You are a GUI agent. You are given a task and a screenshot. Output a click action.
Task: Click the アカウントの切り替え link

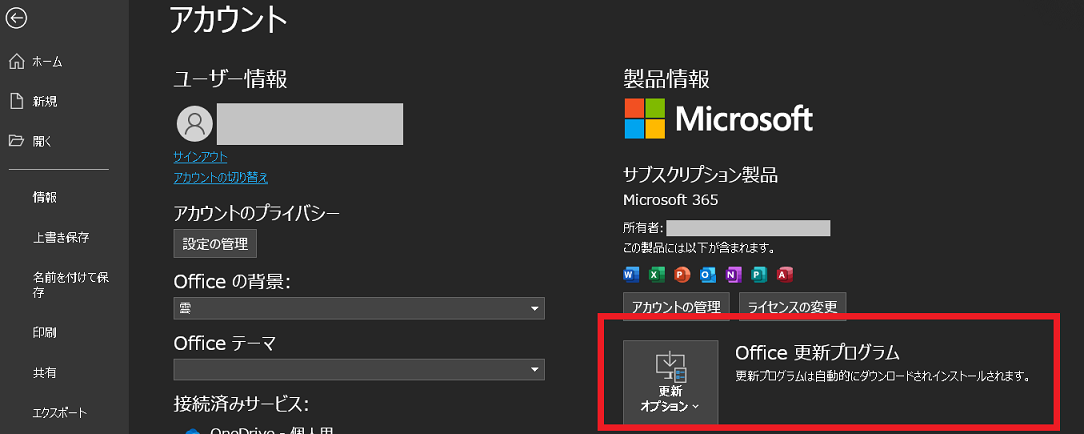tap(221, 178)
